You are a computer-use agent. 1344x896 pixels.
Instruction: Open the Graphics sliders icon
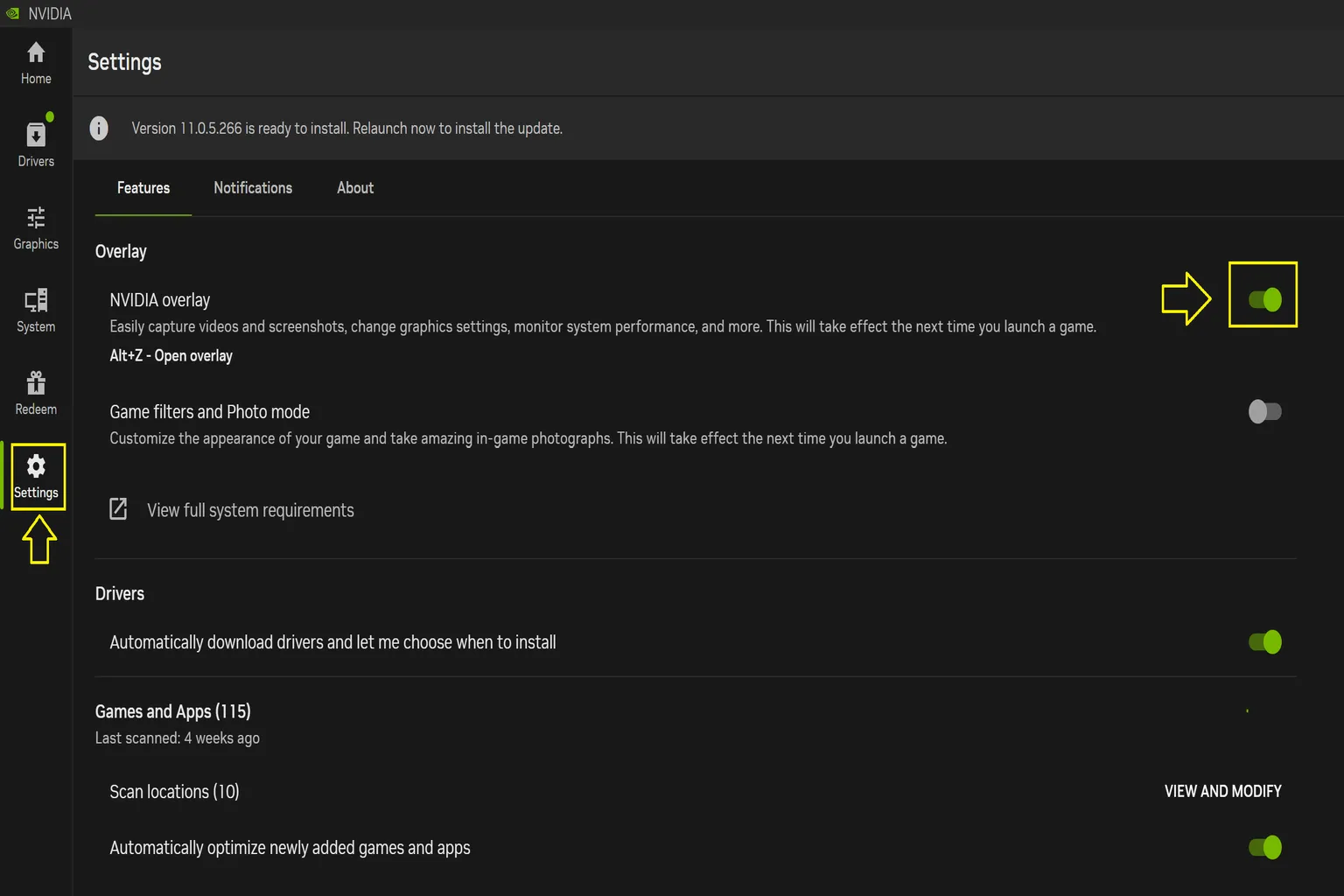click(x=36, y=217)
